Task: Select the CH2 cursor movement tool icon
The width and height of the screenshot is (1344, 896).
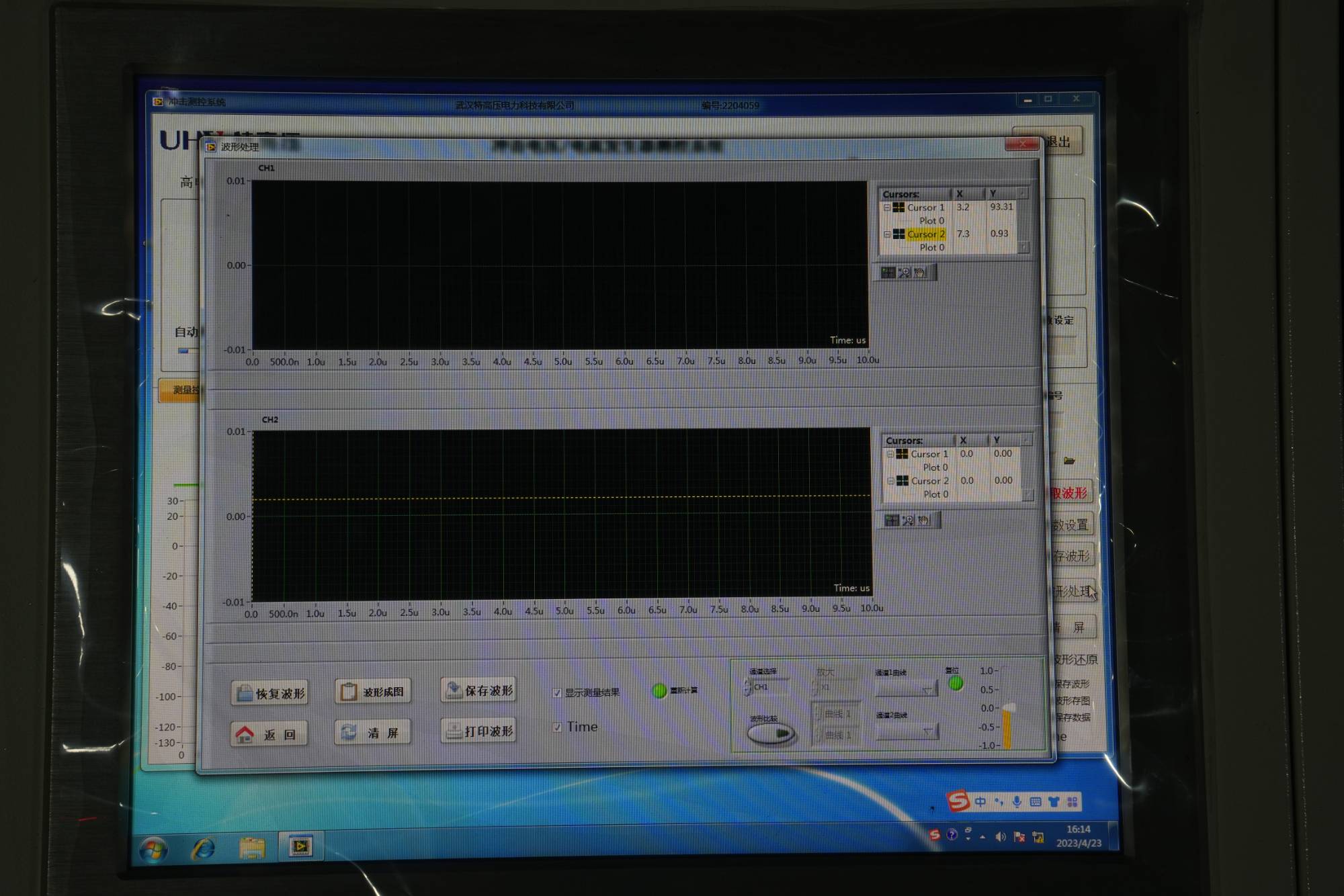Action: (892, 521)
